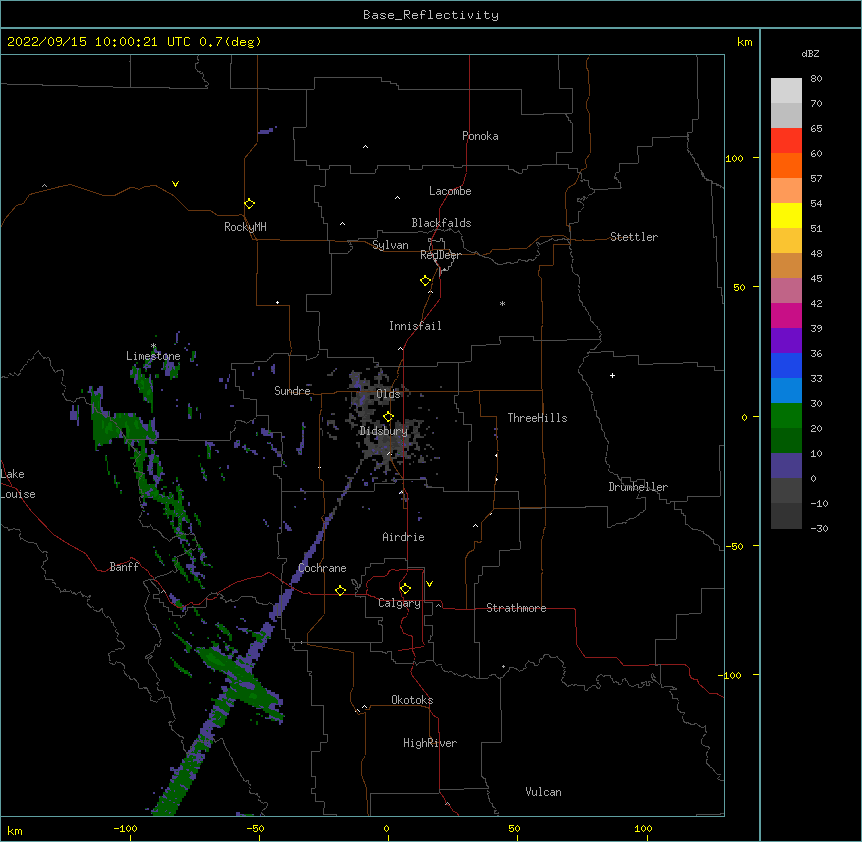Click the Innisfail city label
862x842 pixels.
click(x=415, y=326)
